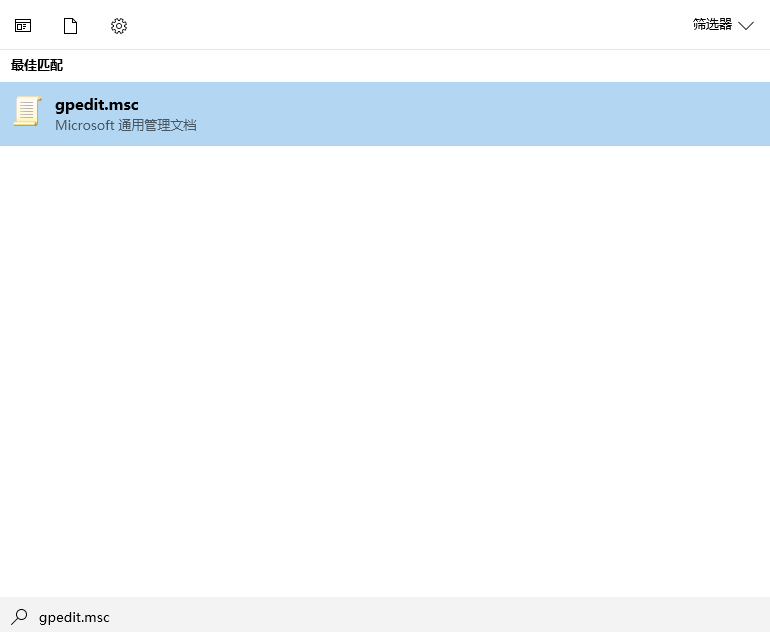Expand the 筛选器 filter dropdown
770x632 pixels.
(x=723, y=25)
